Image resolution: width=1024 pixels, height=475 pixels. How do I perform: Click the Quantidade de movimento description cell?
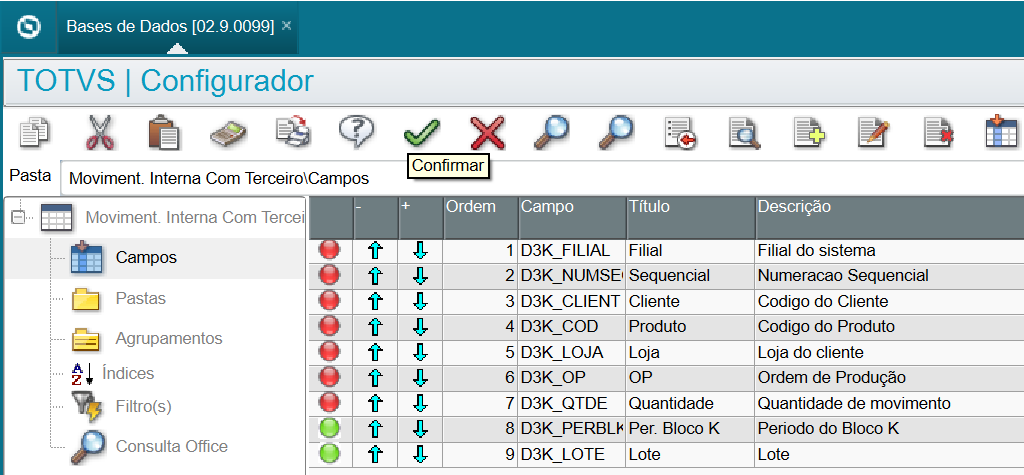click(x=889, y=403)
